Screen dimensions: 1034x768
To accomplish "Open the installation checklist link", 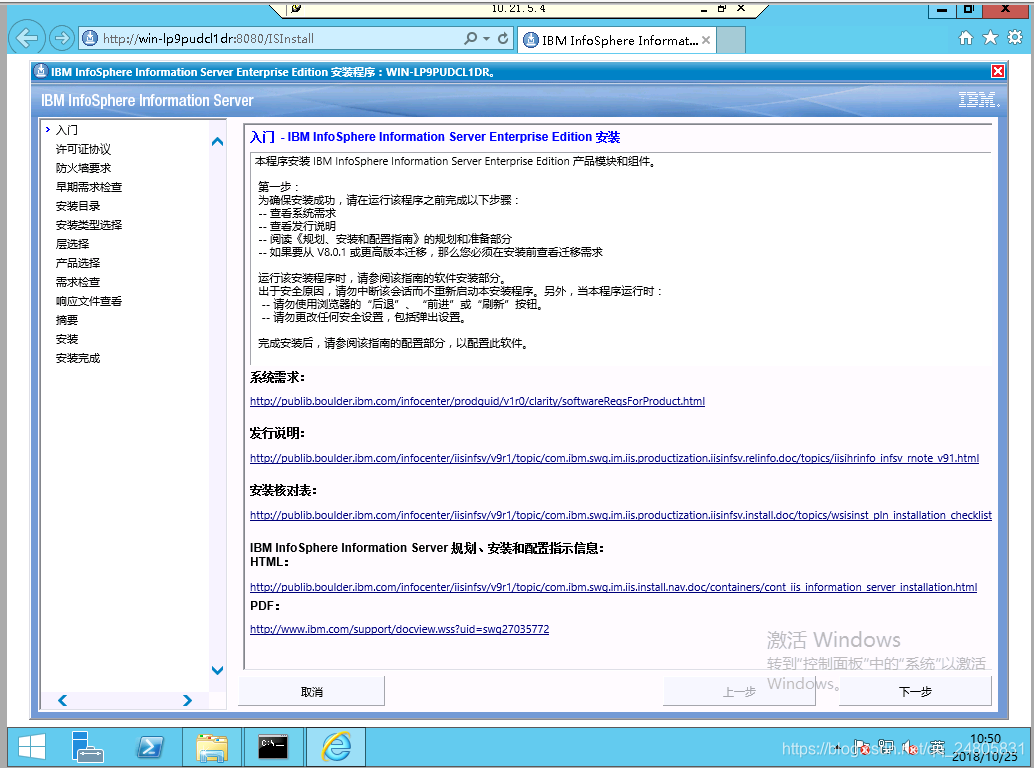I will (x=621, y=516).
